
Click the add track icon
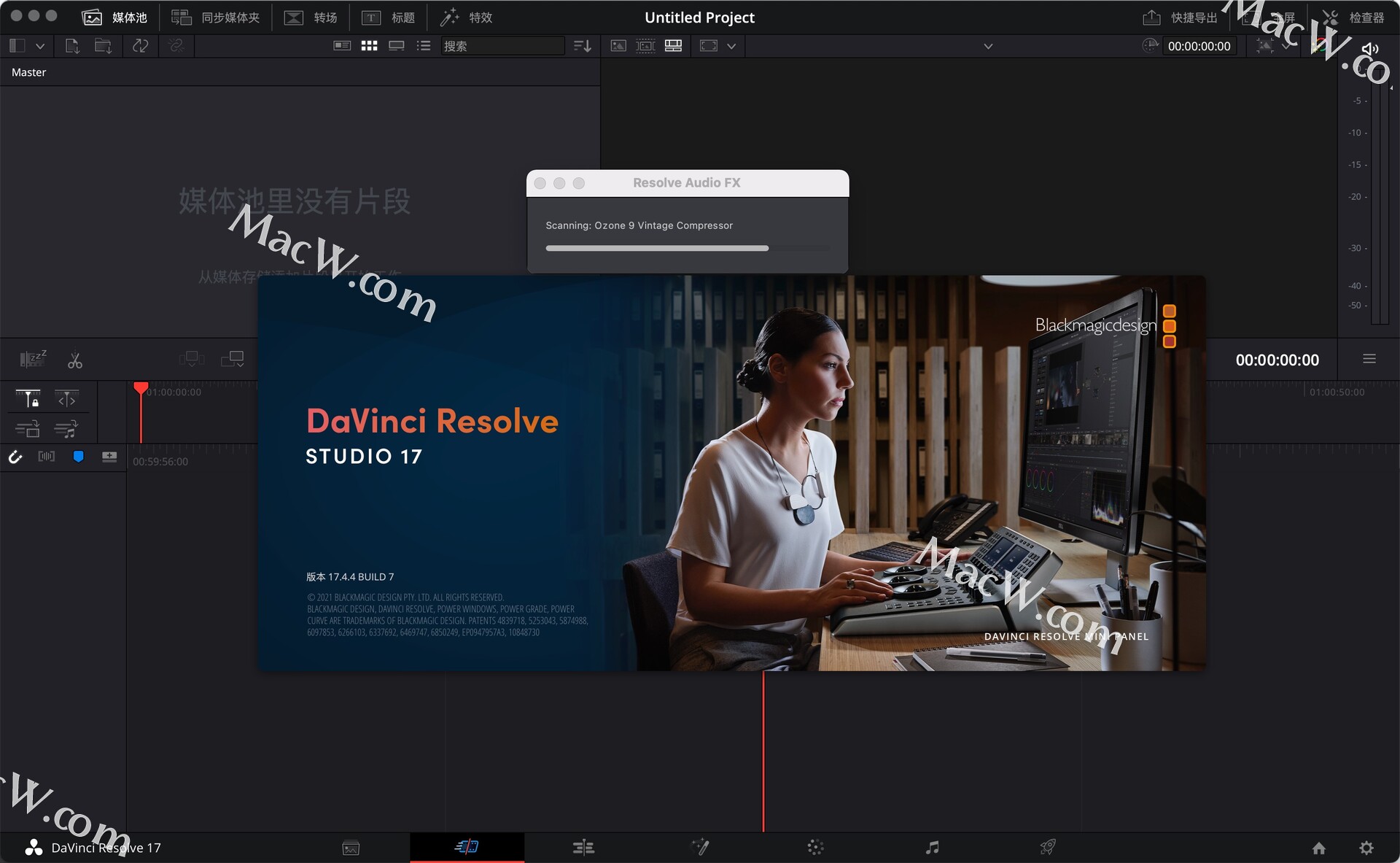coord(109,457)
